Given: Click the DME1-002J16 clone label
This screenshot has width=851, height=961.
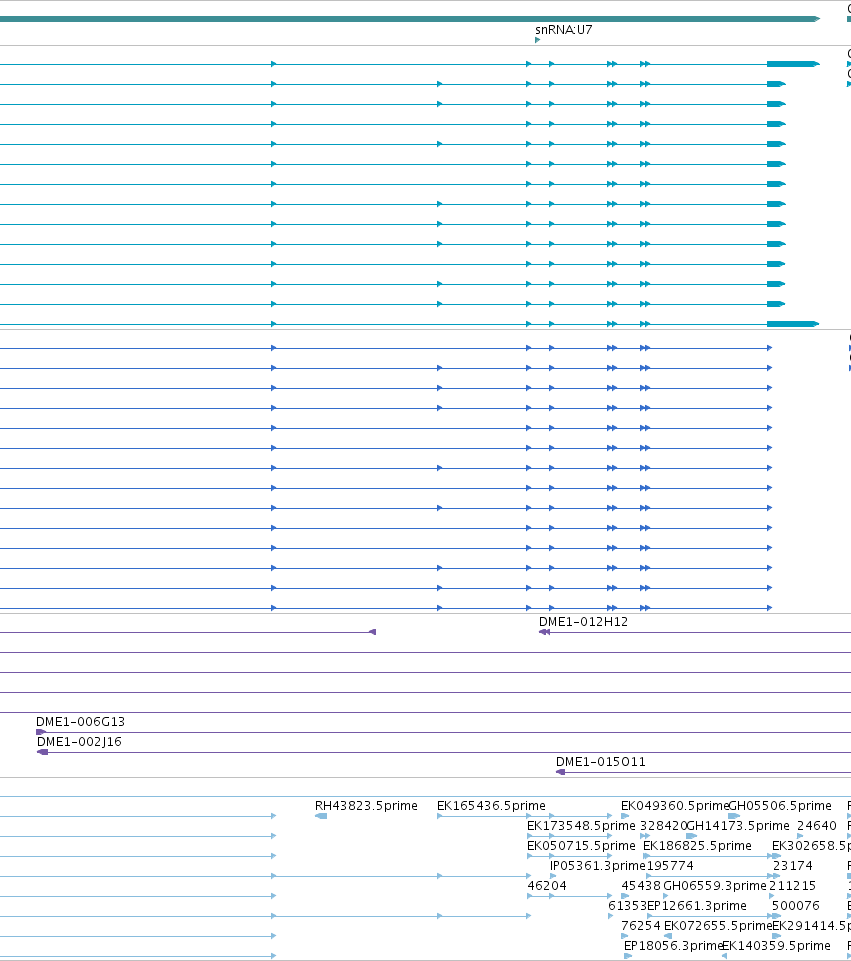Looking at the screenshot, I should pos(79,742).
